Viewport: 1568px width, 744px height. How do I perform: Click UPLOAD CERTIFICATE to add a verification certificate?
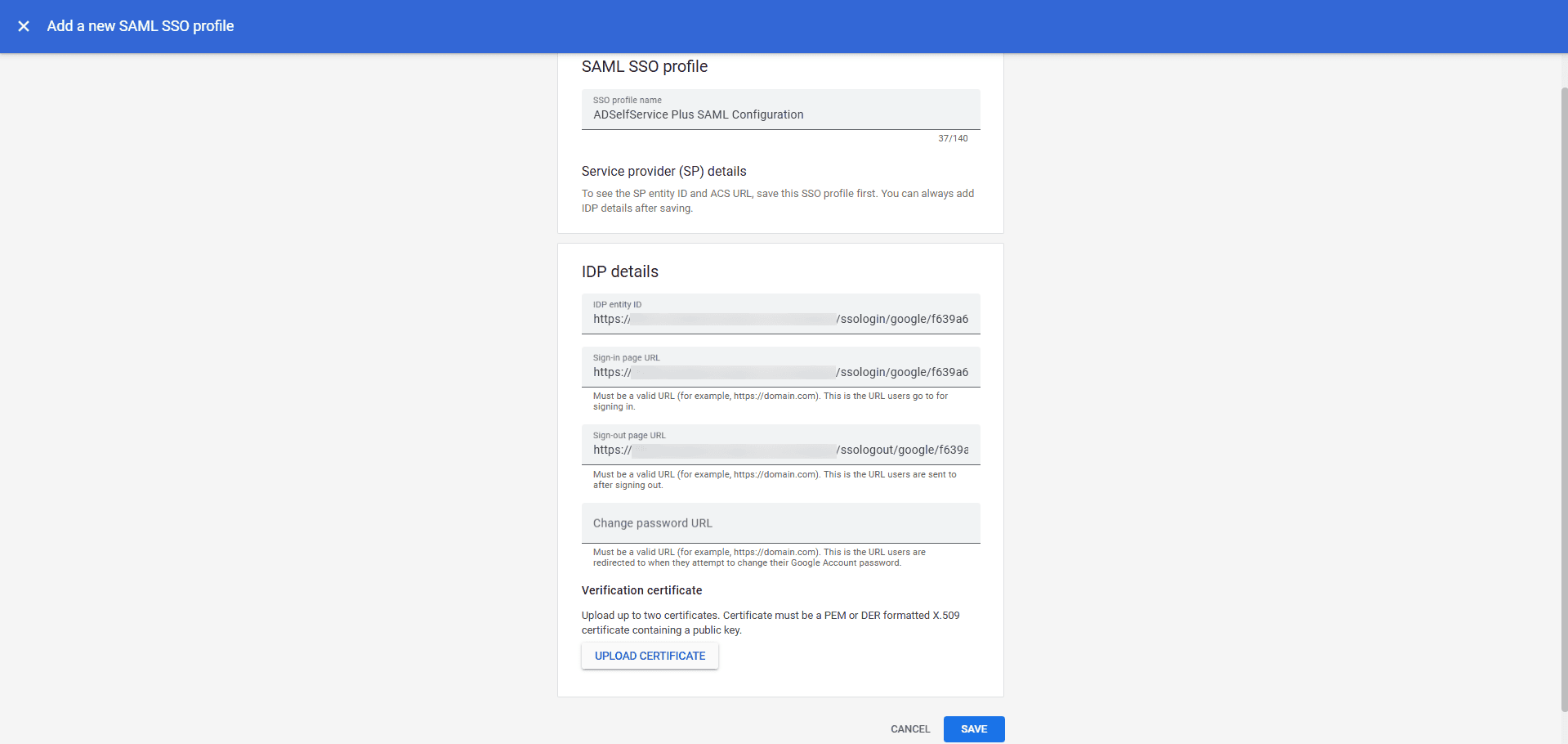[650, 656]
